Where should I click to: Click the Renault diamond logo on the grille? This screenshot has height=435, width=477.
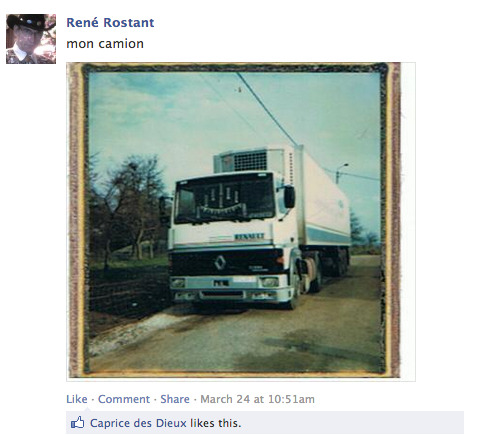(220, 262)
